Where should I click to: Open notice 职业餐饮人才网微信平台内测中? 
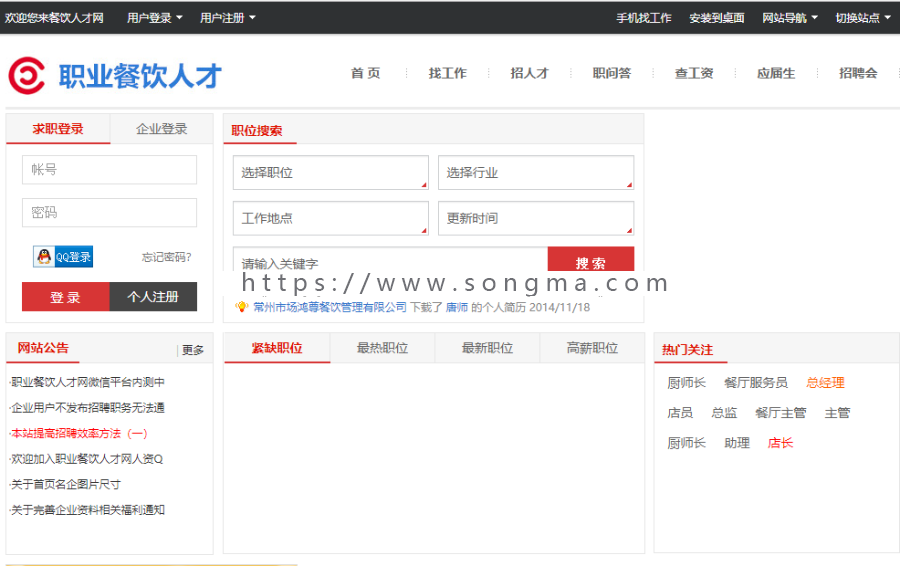point(87,382)
